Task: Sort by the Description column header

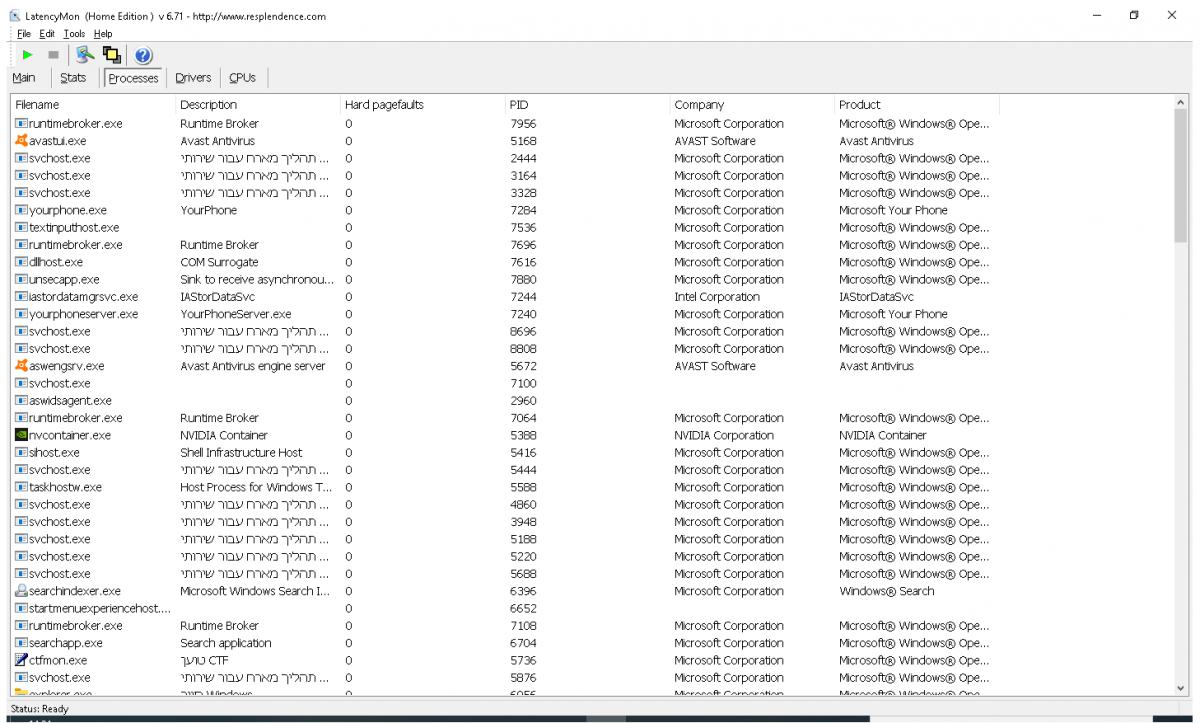Action: (258, 104)
